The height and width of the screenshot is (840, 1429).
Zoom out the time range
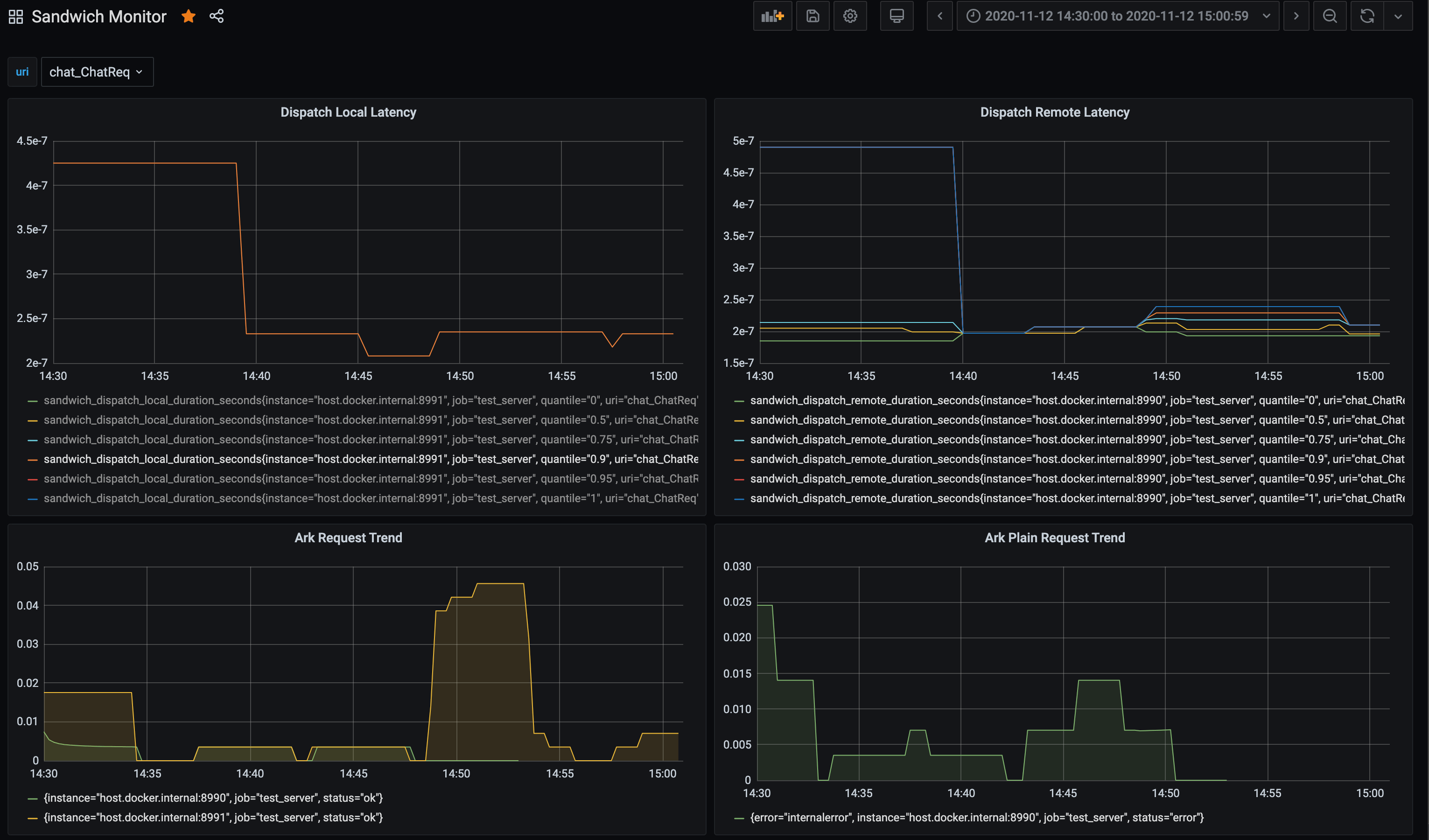pos(1329,16)
